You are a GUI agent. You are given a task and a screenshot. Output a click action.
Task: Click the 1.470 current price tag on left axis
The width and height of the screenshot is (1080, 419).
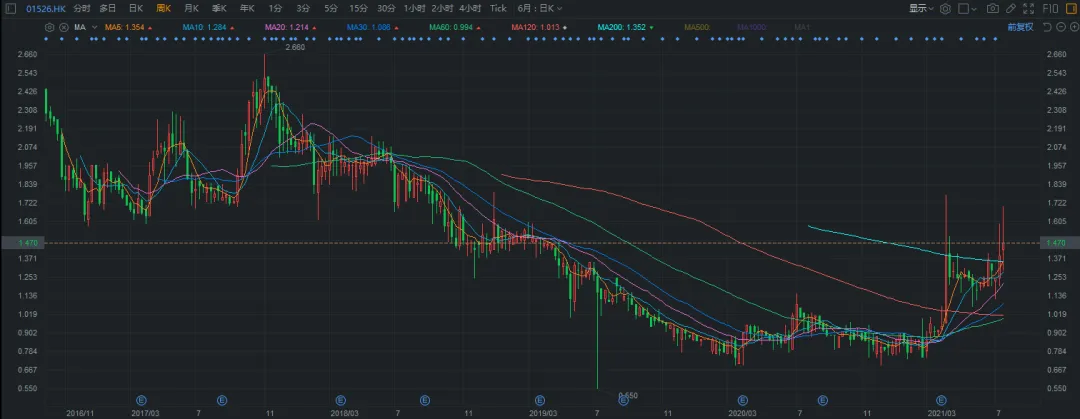point(21,243)
